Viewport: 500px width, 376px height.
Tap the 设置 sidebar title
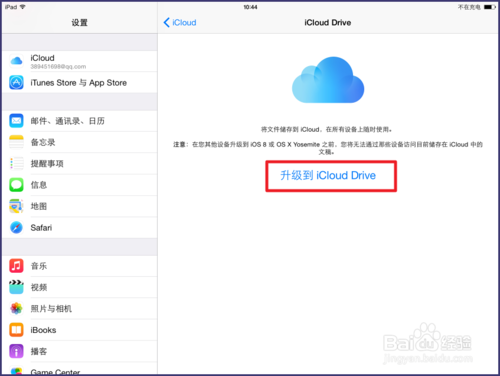79,22
